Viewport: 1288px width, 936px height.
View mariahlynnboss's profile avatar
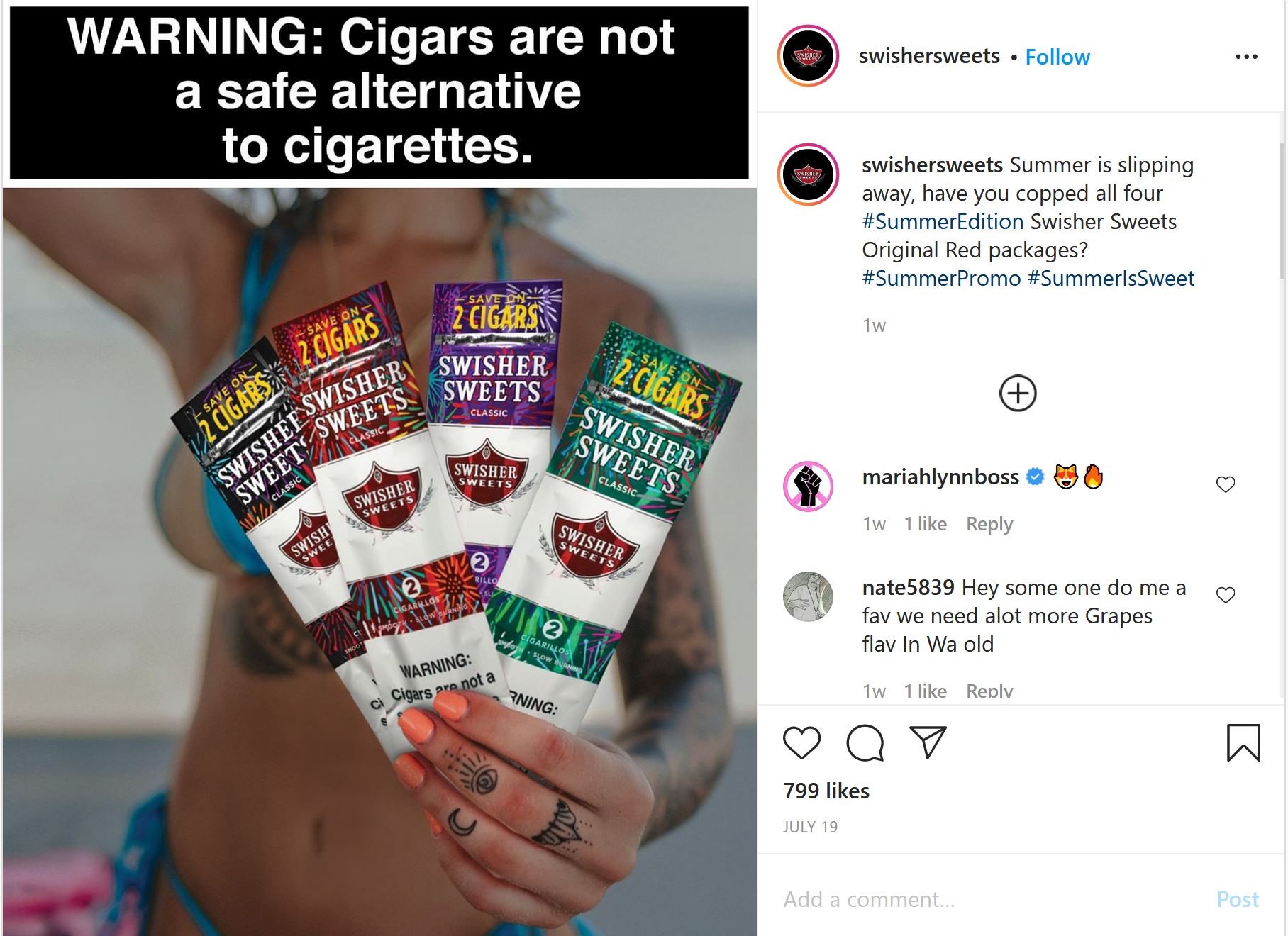coord(808,486)
